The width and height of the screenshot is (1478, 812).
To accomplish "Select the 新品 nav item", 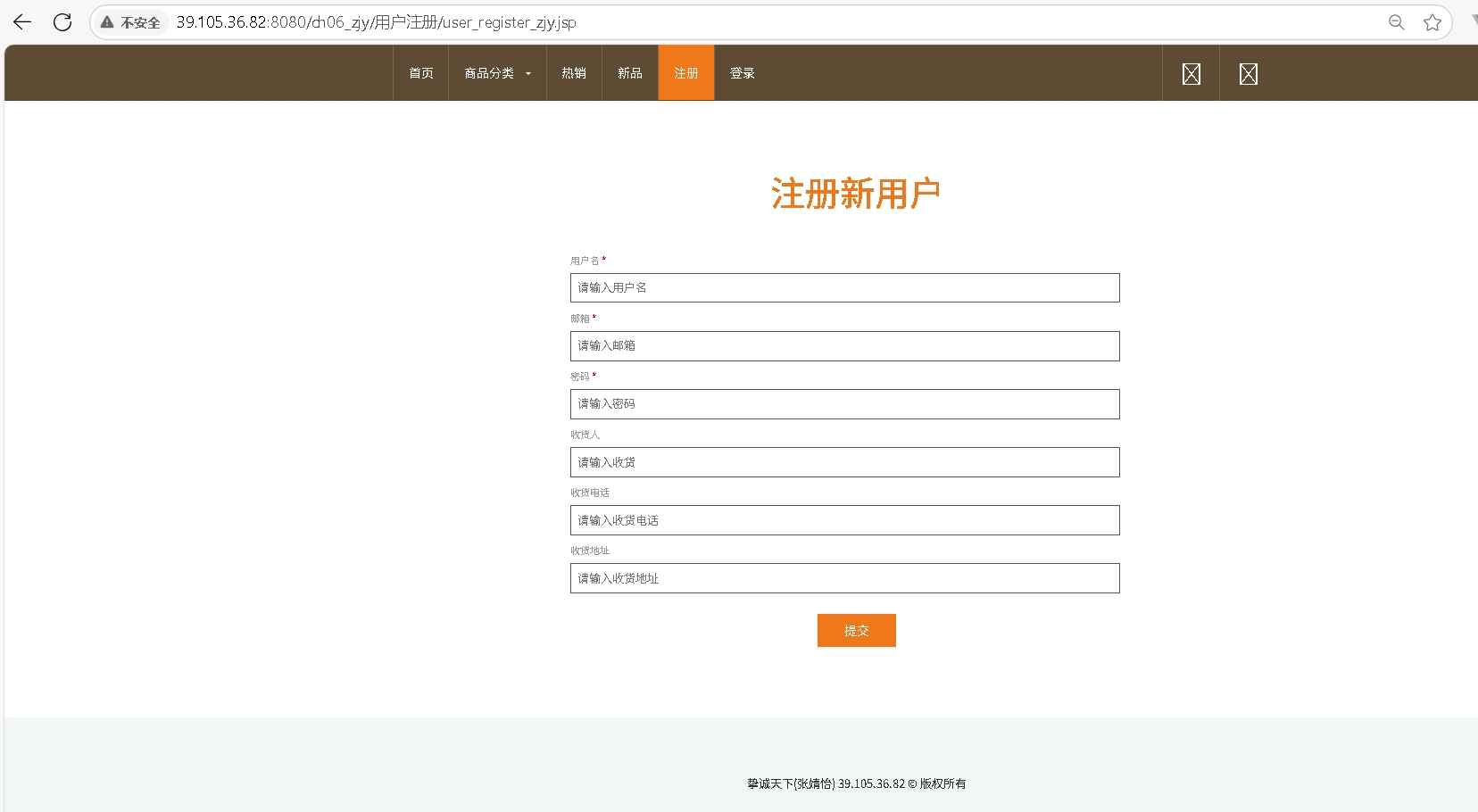I will [x=630, y=73].
